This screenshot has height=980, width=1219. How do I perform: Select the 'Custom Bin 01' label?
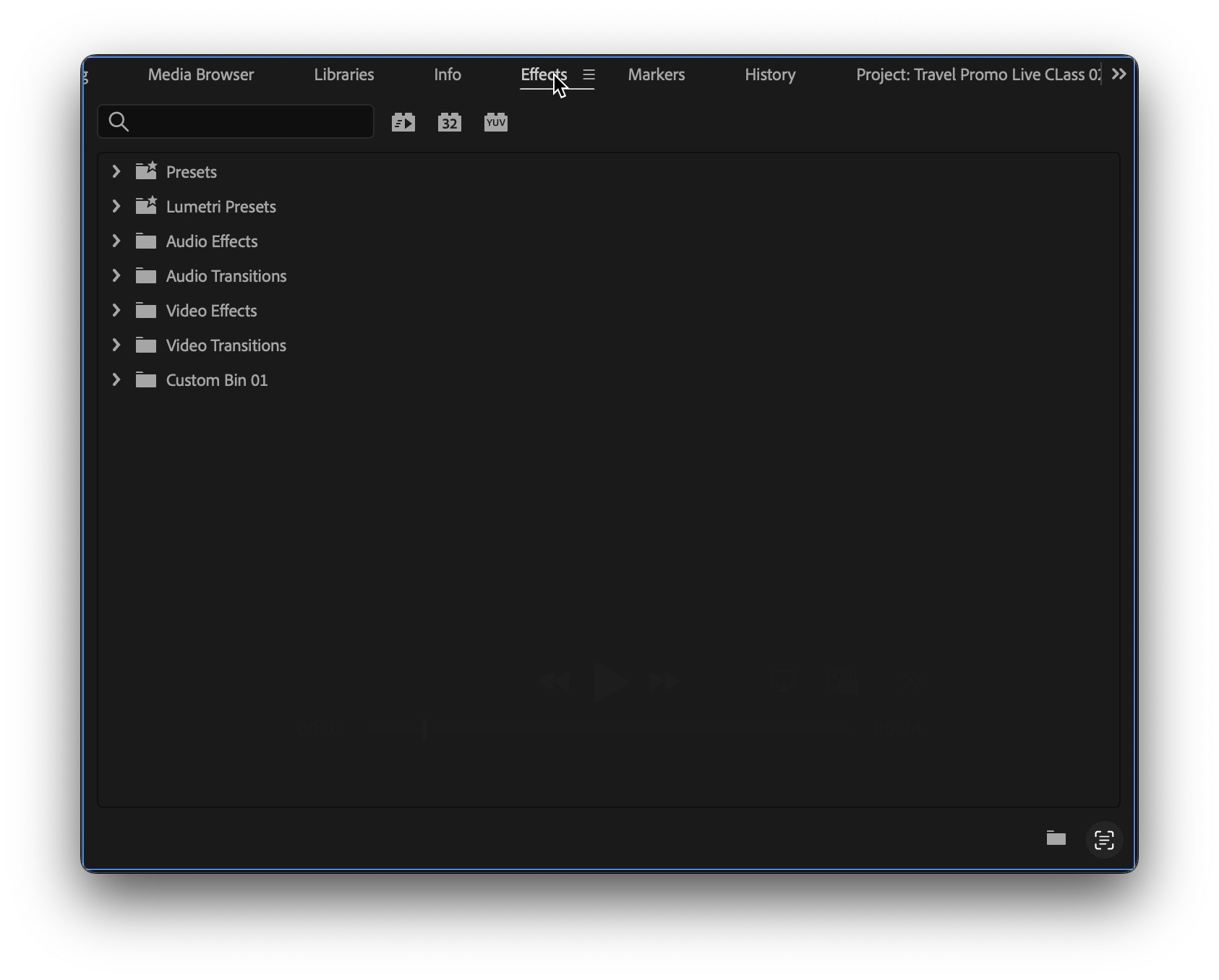pyautogui.click(x=217, y=380)
